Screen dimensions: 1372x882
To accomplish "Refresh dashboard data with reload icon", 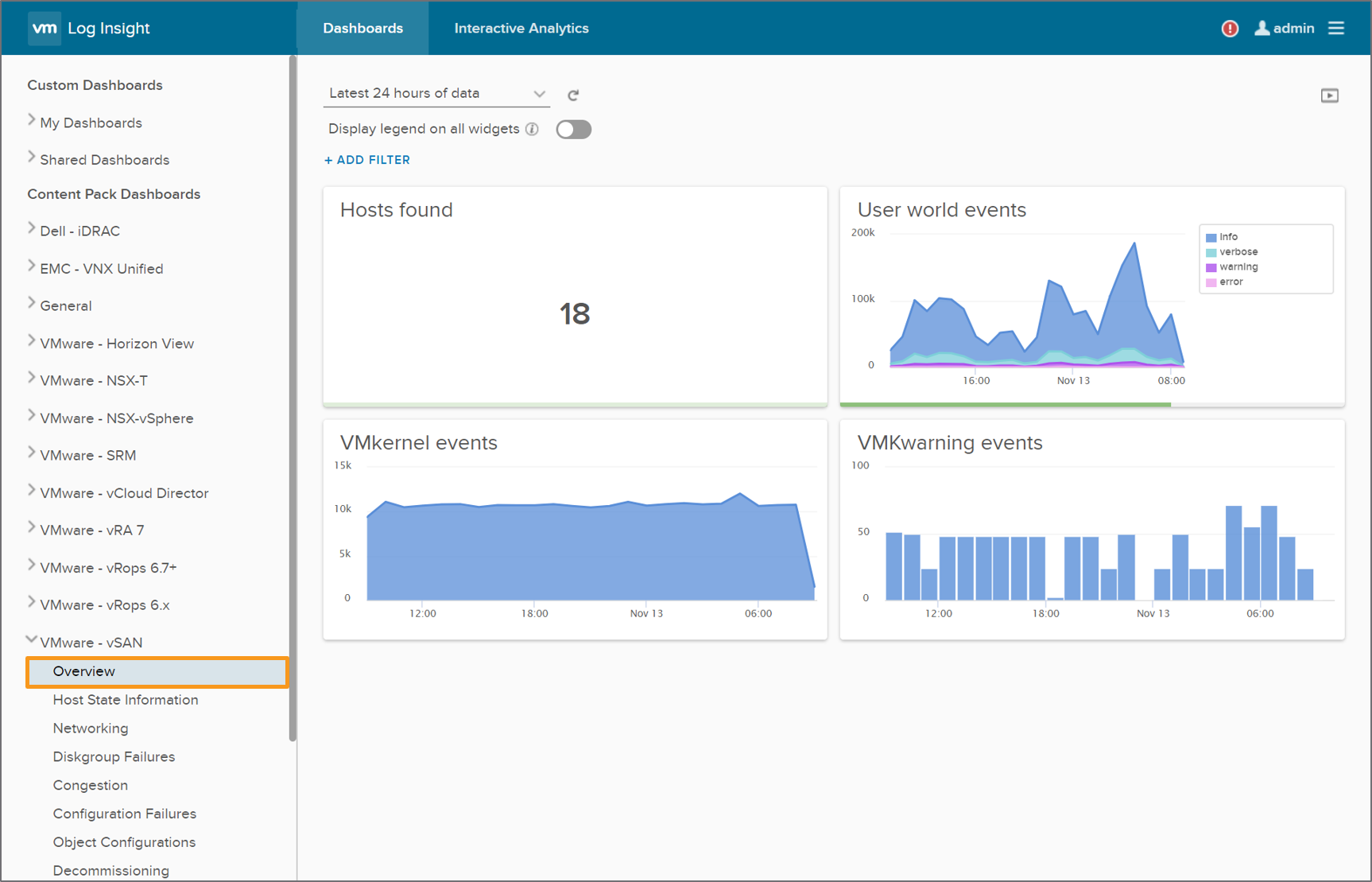I will pos(573,95).
